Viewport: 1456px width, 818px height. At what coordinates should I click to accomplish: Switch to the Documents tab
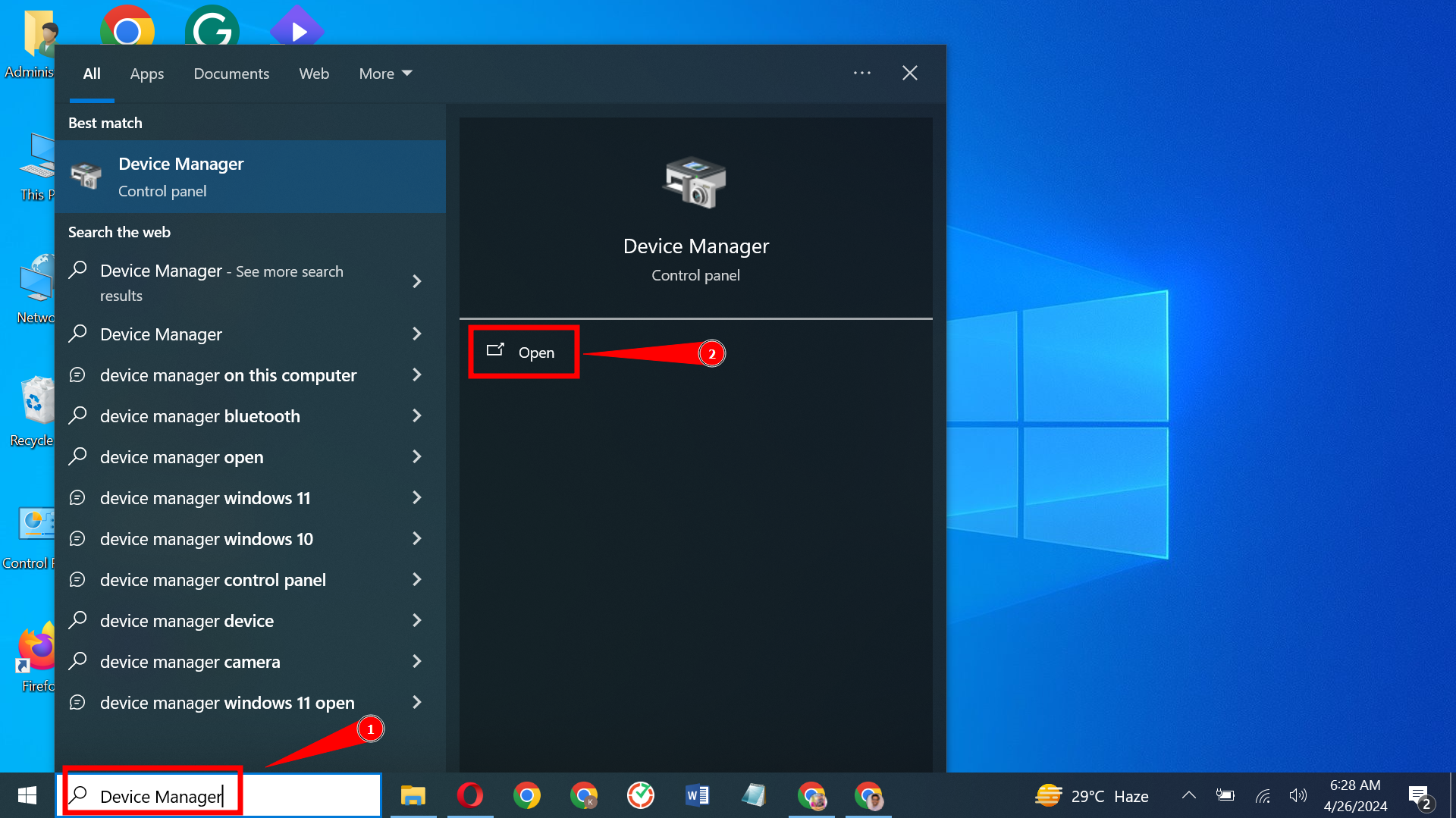(231, 74)
